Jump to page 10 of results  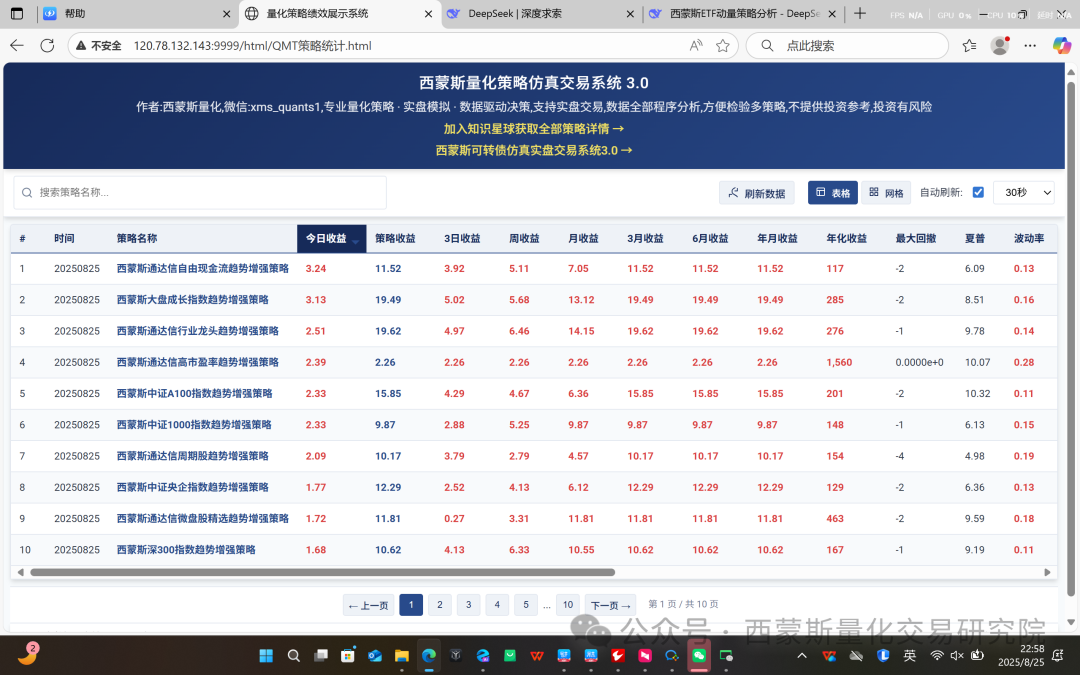[x=568, y=605]
